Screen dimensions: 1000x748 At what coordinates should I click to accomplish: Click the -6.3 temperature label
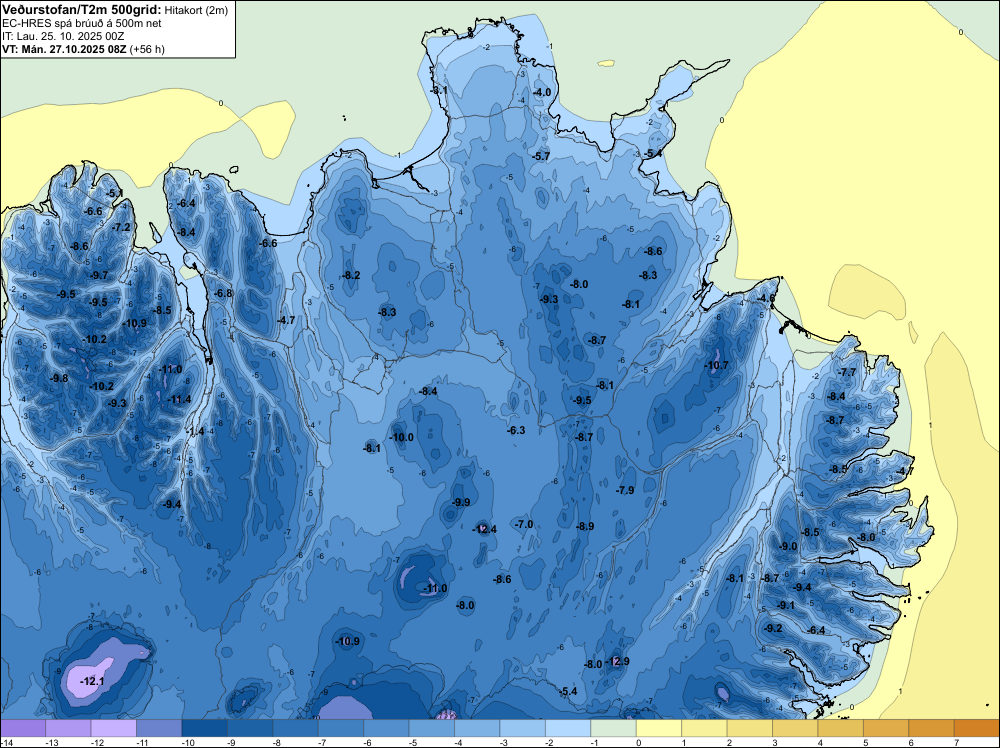click(x=516, y=430)
